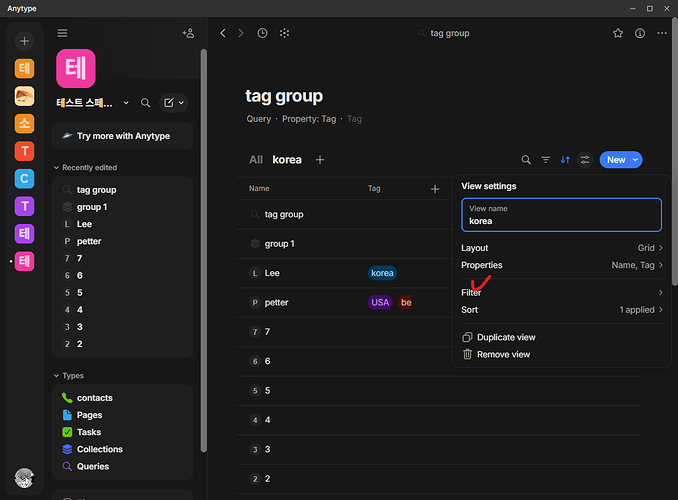Open the new object type dropdown chevron
Image resolution: width=678 pixels, height=500 pixels.
click(x=181, y=103)
